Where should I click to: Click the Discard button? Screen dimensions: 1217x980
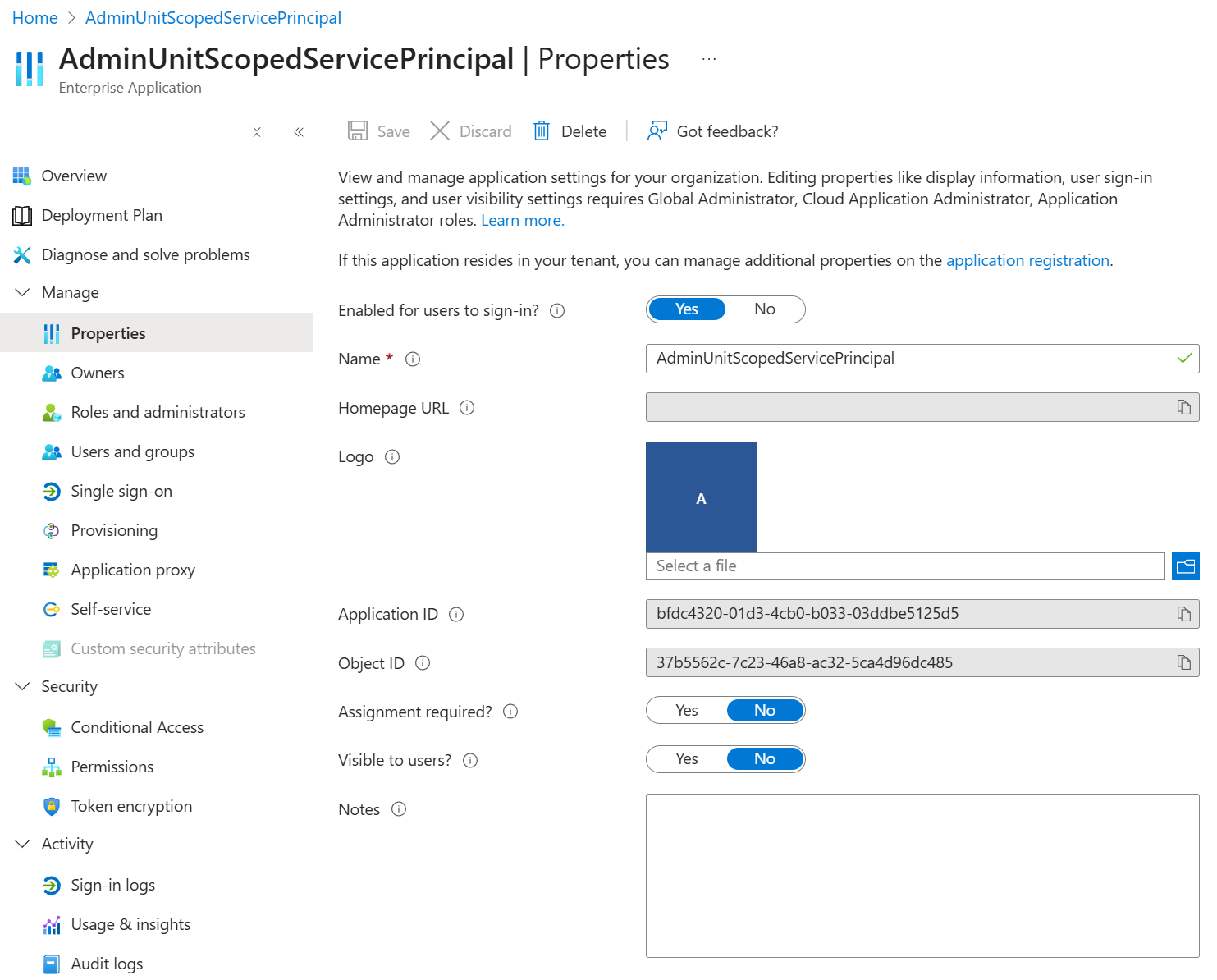(471, 131)
